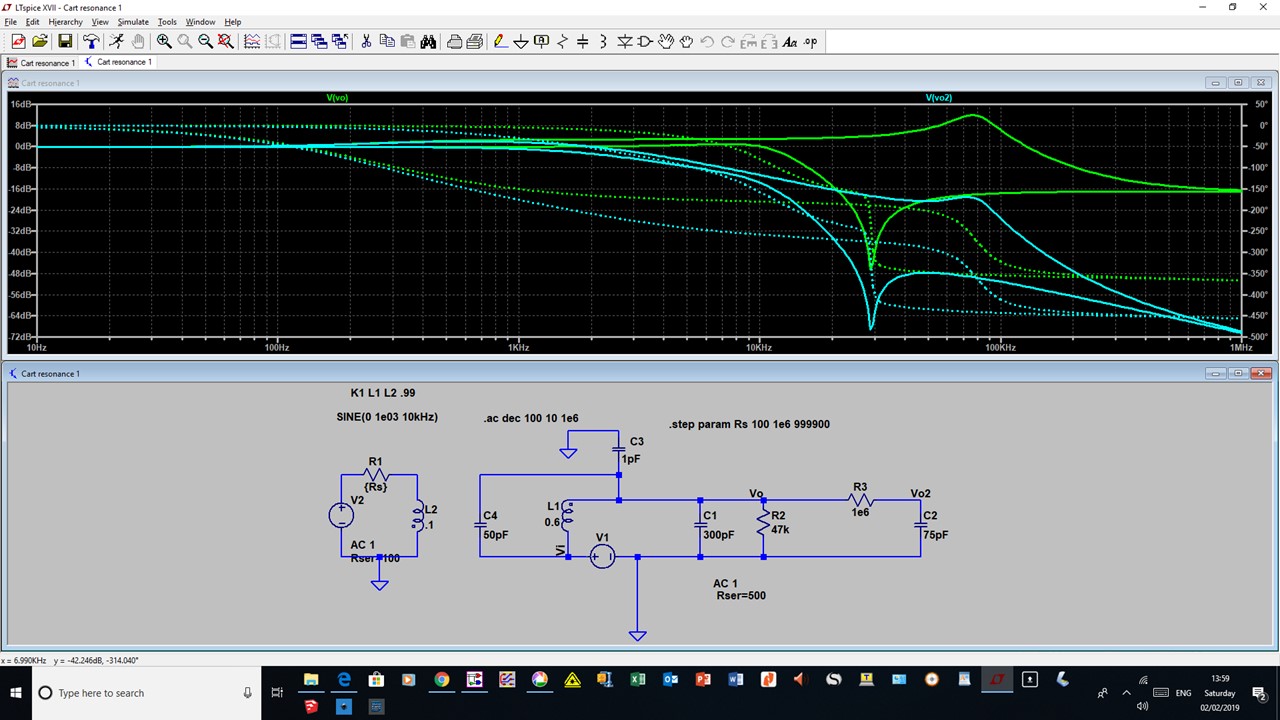The image size is (1280, 720).
Task: Click the SPICE directive .op tool
Action: point(810,41)
